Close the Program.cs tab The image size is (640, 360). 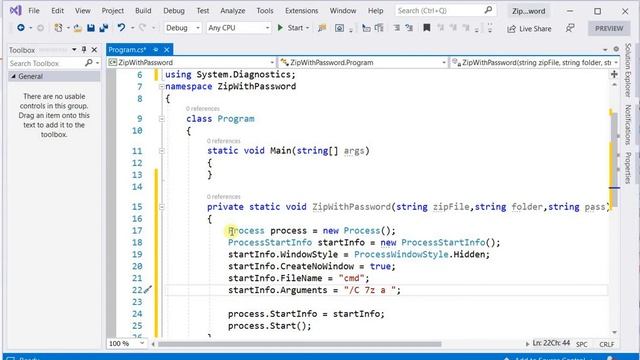167,49
